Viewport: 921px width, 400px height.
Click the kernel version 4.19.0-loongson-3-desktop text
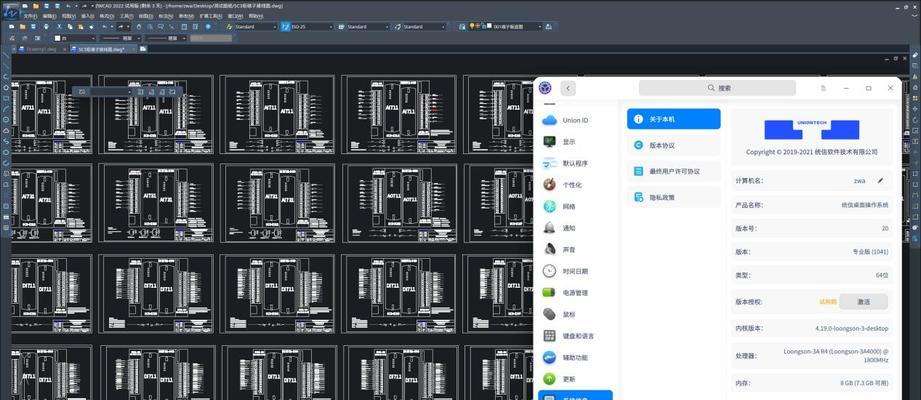pos(852,328)
